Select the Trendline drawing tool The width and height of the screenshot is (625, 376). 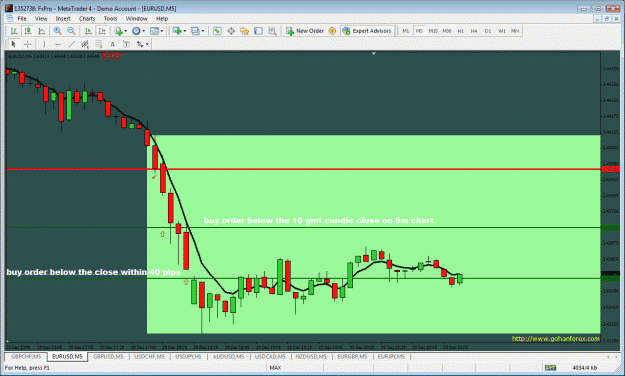pyautogui.click(x=71, y=44)
